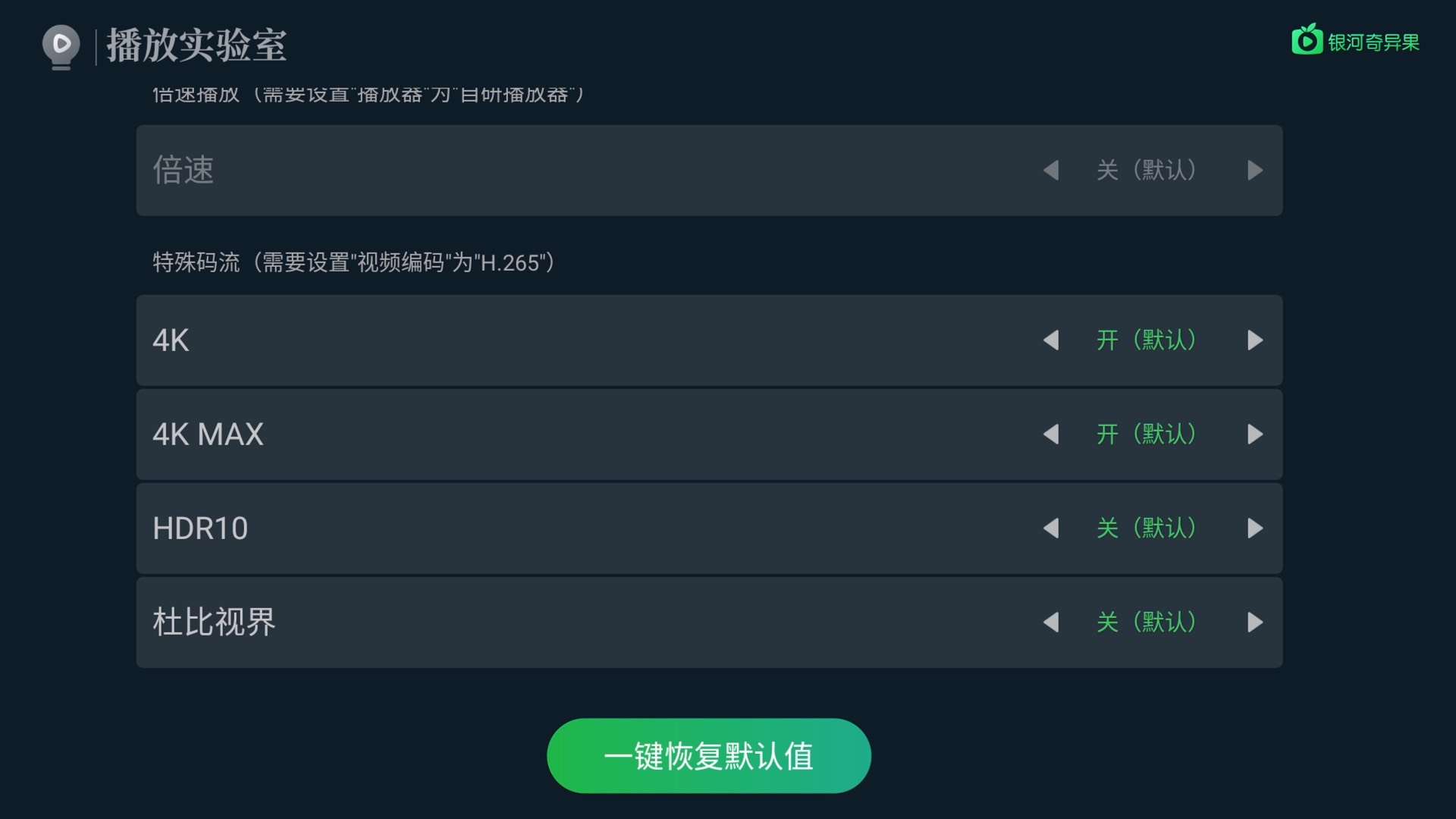Click the left arrow on 4K setting
1456x819 pixels.
pyautogui.click(x=1052, y=340)
